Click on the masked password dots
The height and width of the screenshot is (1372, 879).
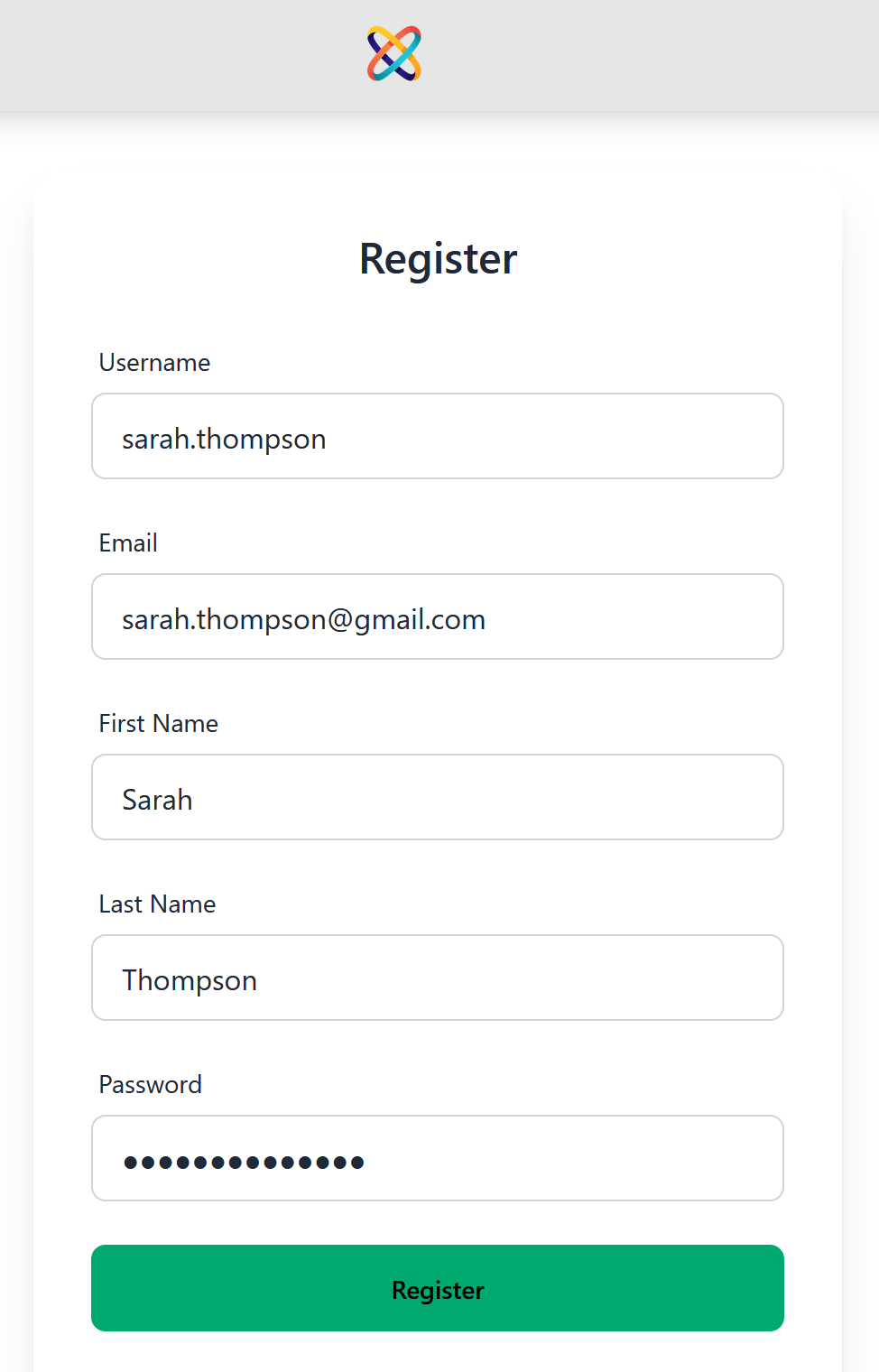pos(244,1162)
